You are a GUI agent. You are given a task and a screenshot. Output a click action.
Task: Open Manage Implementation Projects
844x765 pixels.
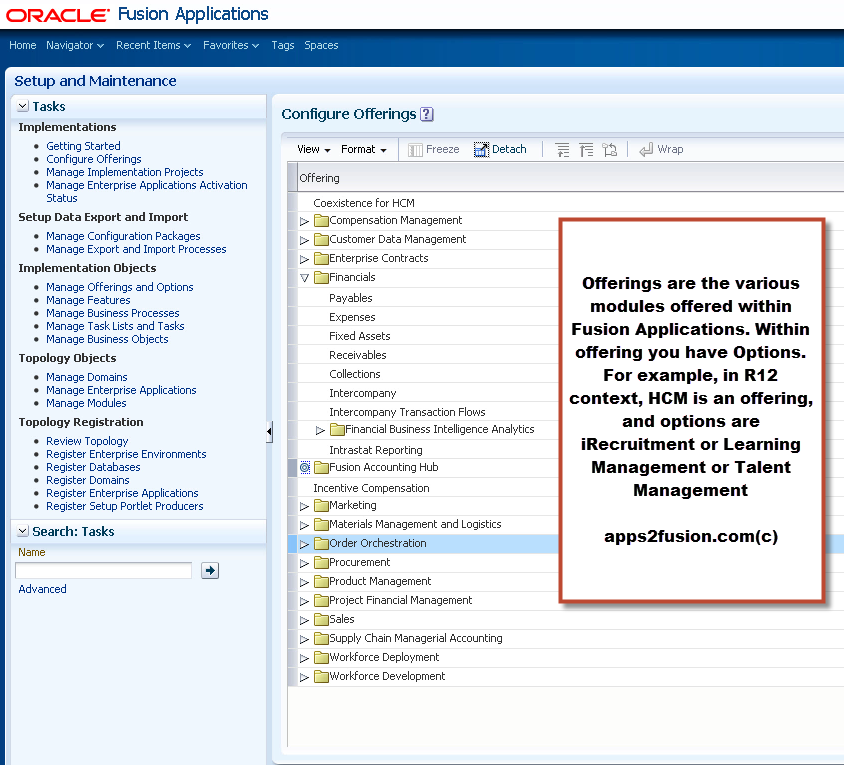point(125,172)
